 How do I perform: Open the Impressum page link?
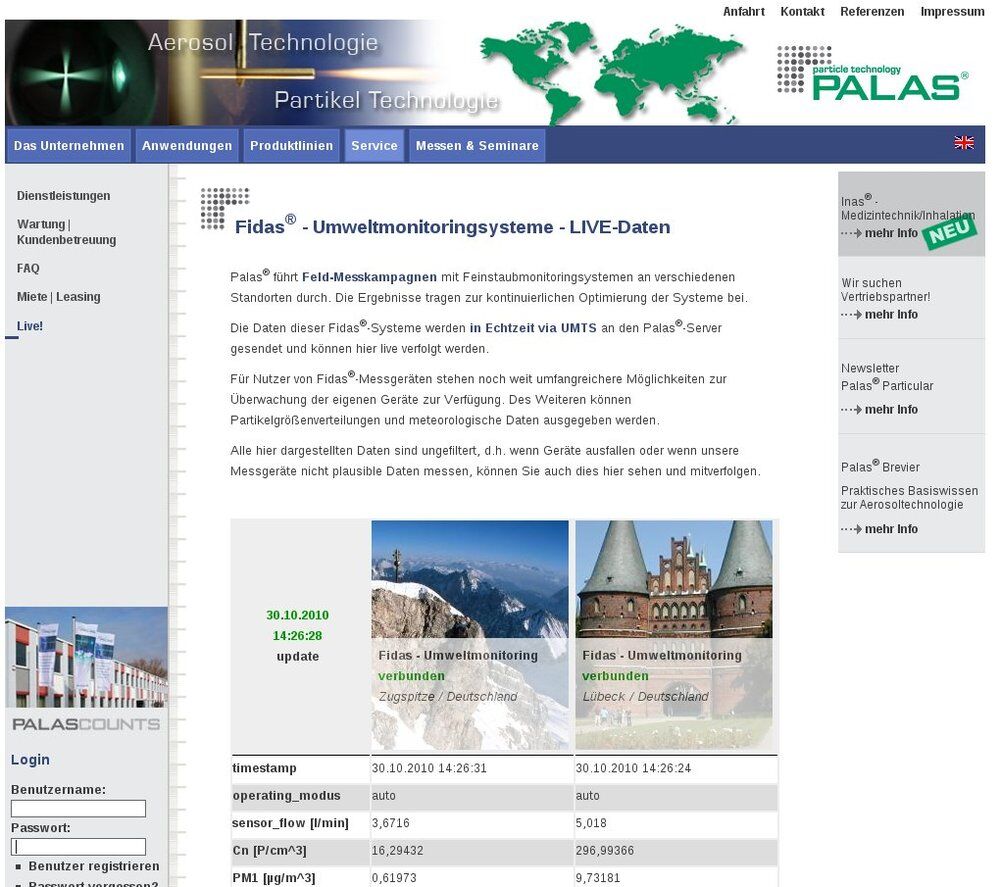click(952, 12)
